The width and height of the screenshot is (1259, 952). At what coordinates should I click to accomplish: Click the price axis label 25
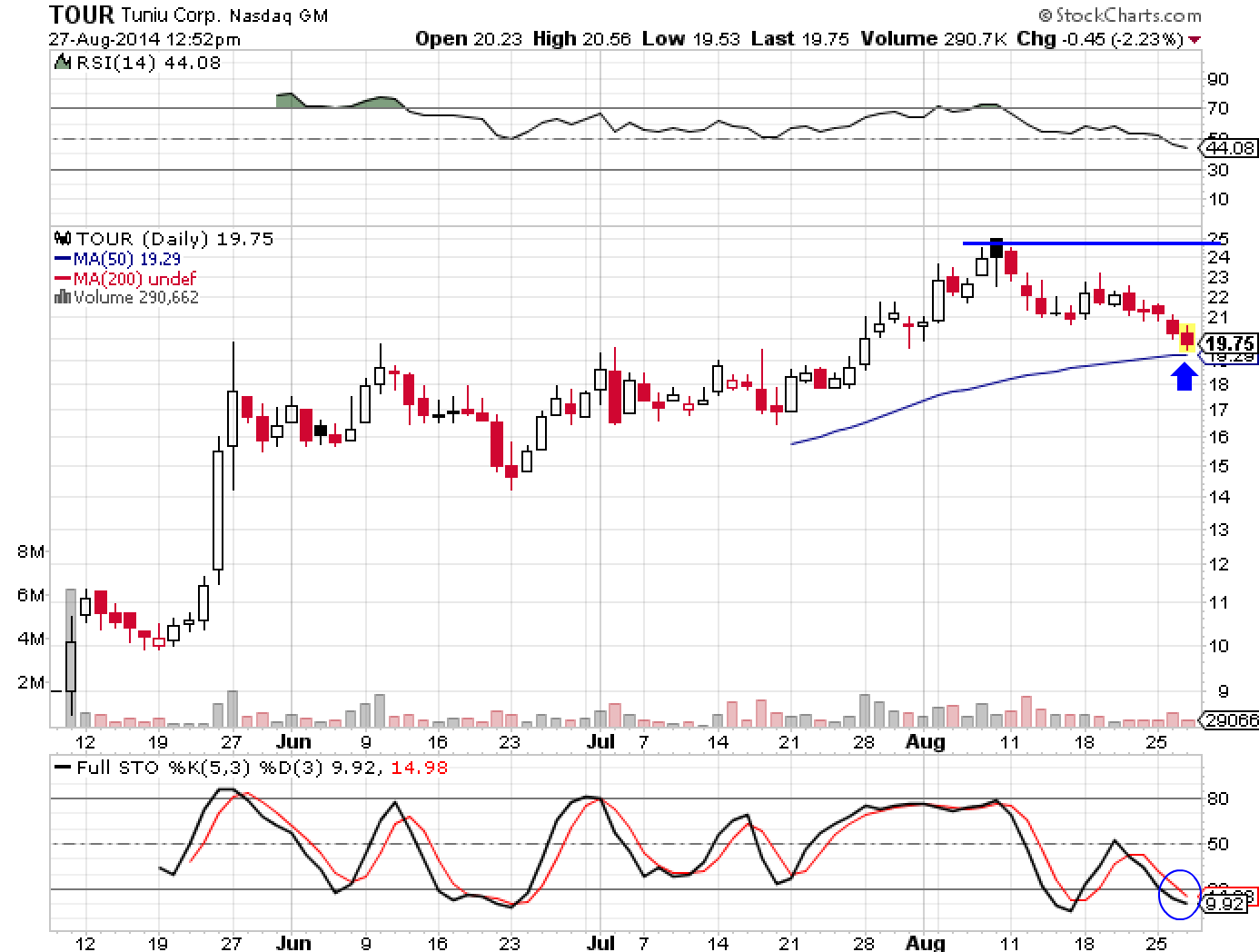click(1217, 238)
